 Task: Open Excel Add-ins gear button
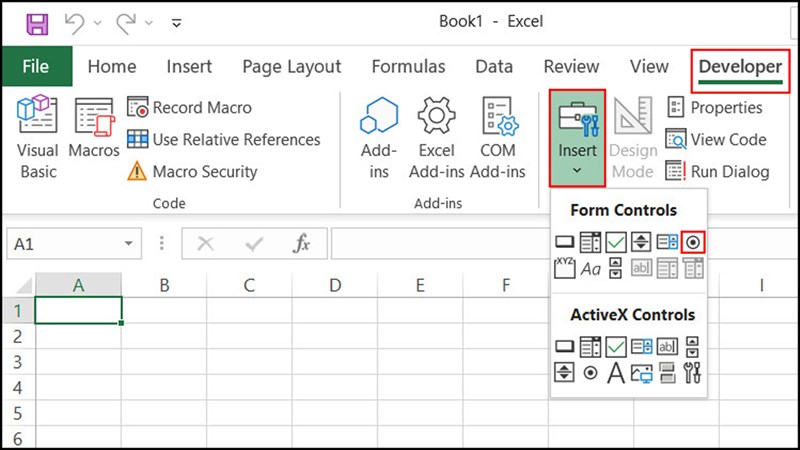click(436, 137)
